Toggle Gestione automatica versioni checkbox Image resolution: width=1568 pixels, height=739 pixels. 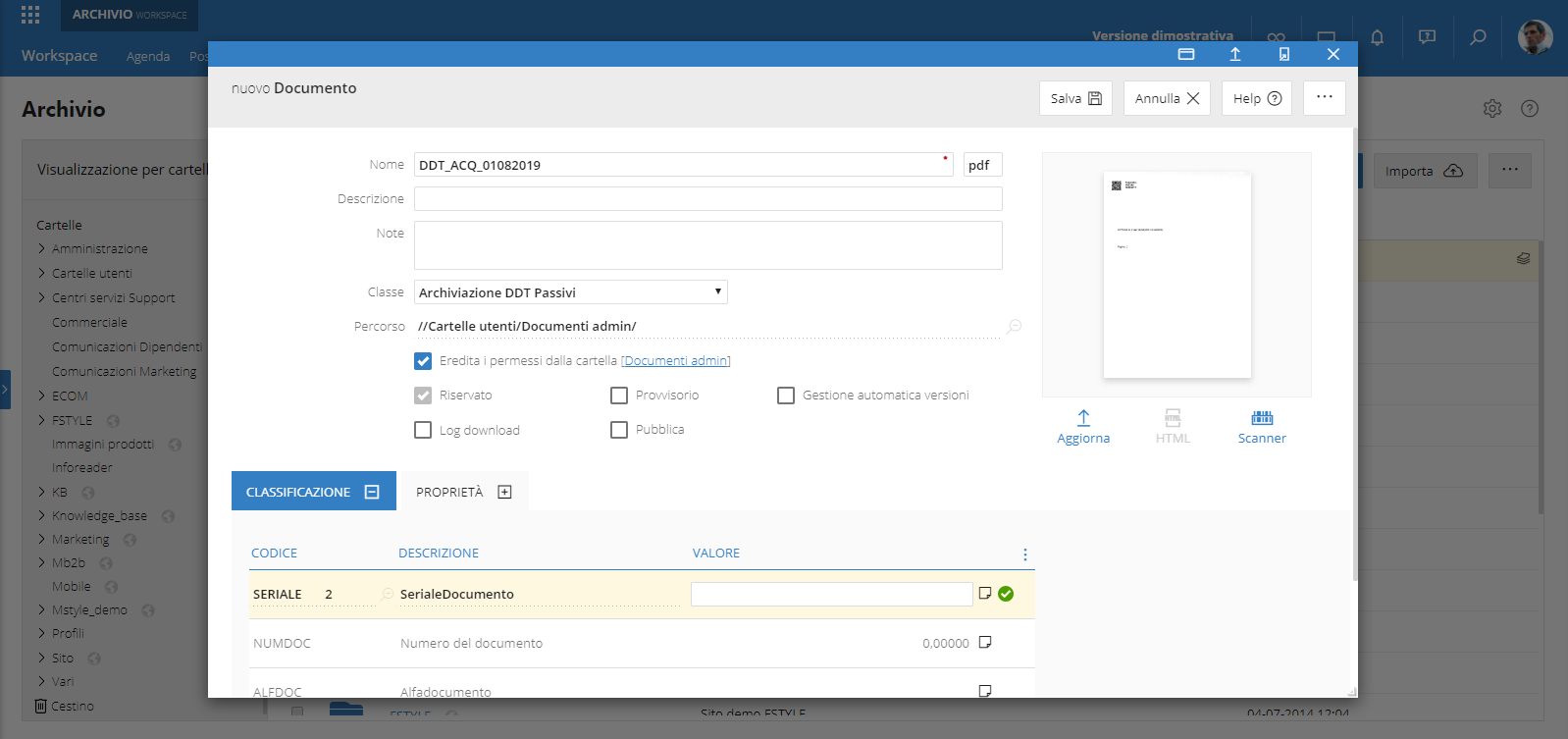[x=786, y=396]
